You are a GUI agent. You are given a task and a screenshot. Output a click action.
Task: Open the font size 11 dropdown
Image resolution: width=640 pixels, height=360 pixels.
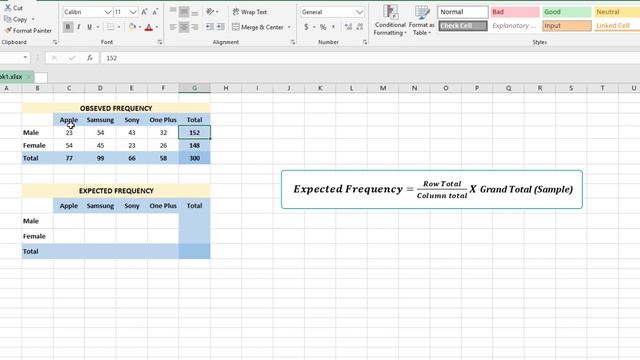pyautogui.click(x=133, y=12)
